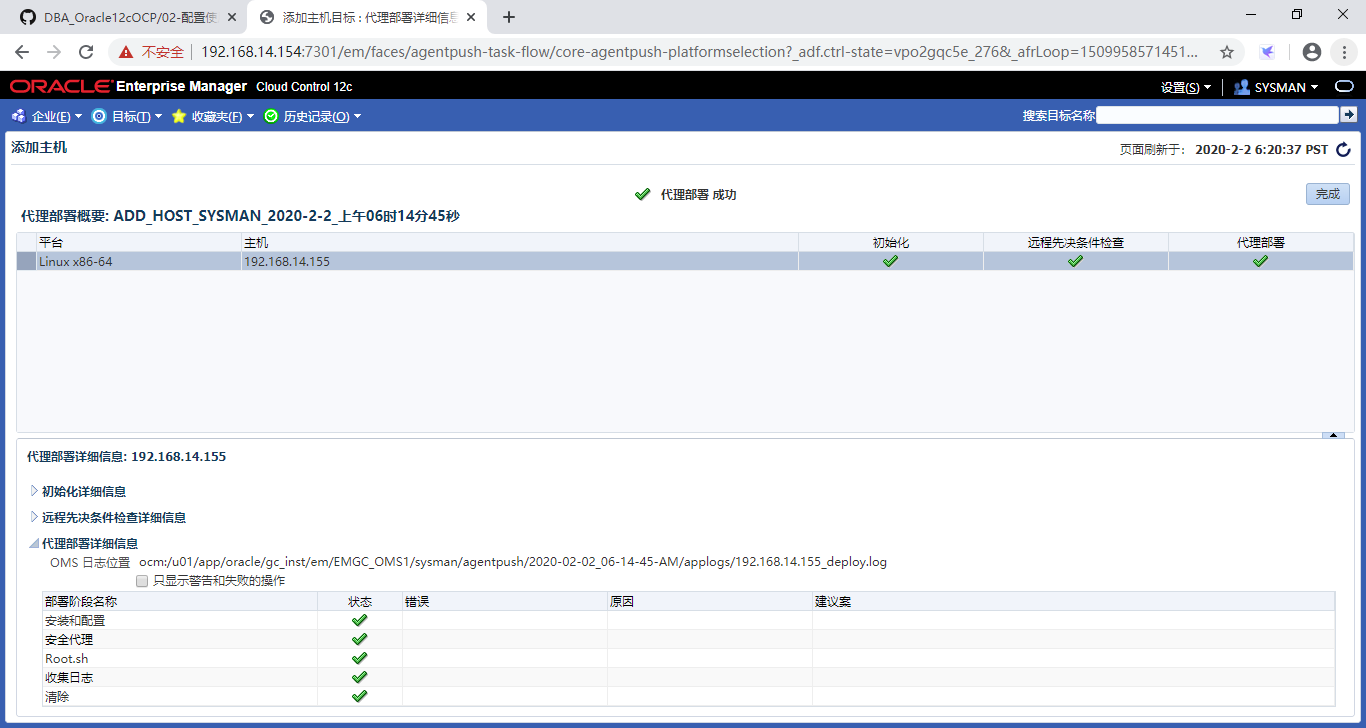Click the 远程先决条件检查 column header
This screenshot has width=1366, height=728.
(1075, 242)
